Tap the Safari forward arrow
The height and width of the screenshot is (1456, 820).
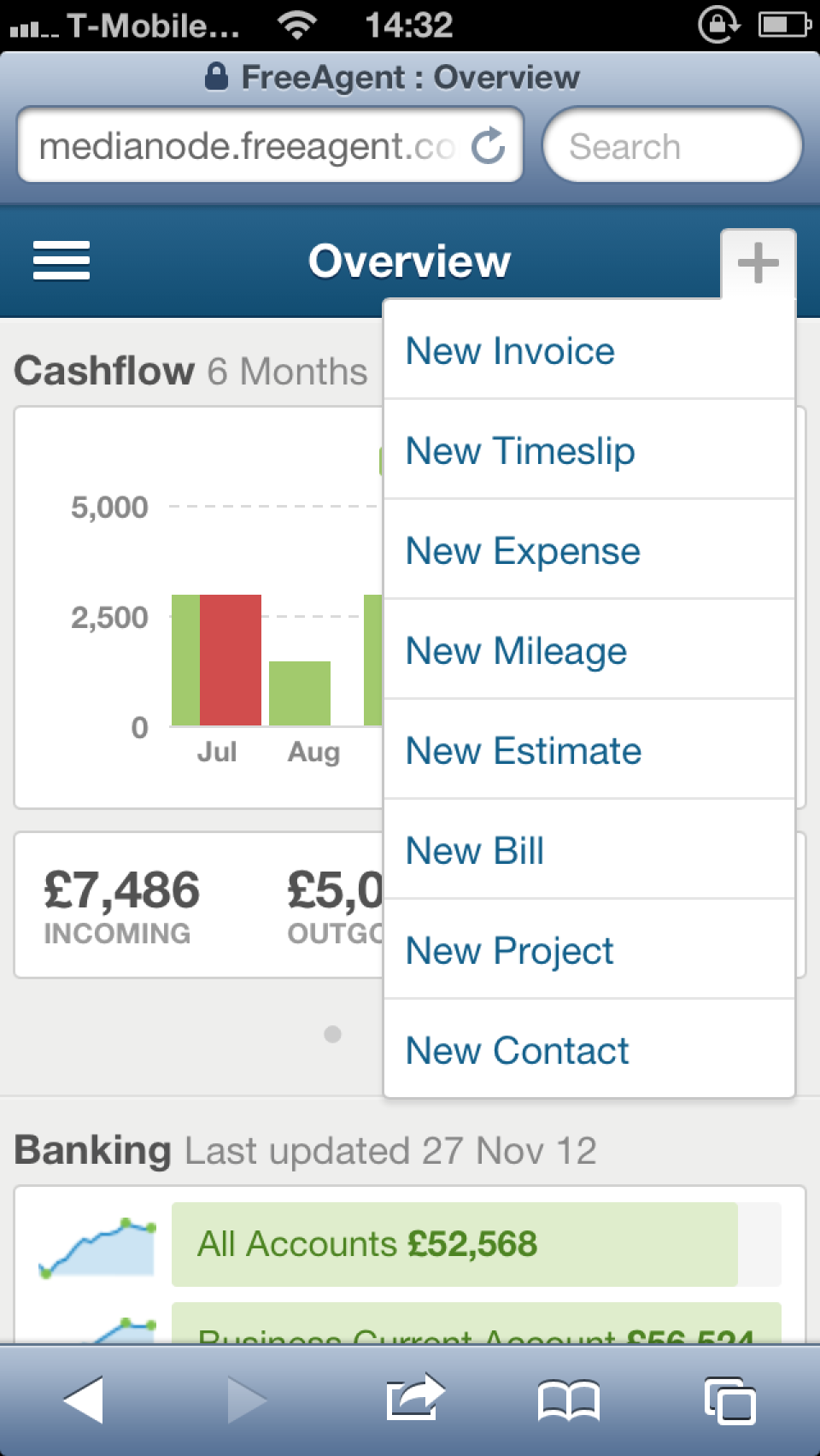point(246,1400)
